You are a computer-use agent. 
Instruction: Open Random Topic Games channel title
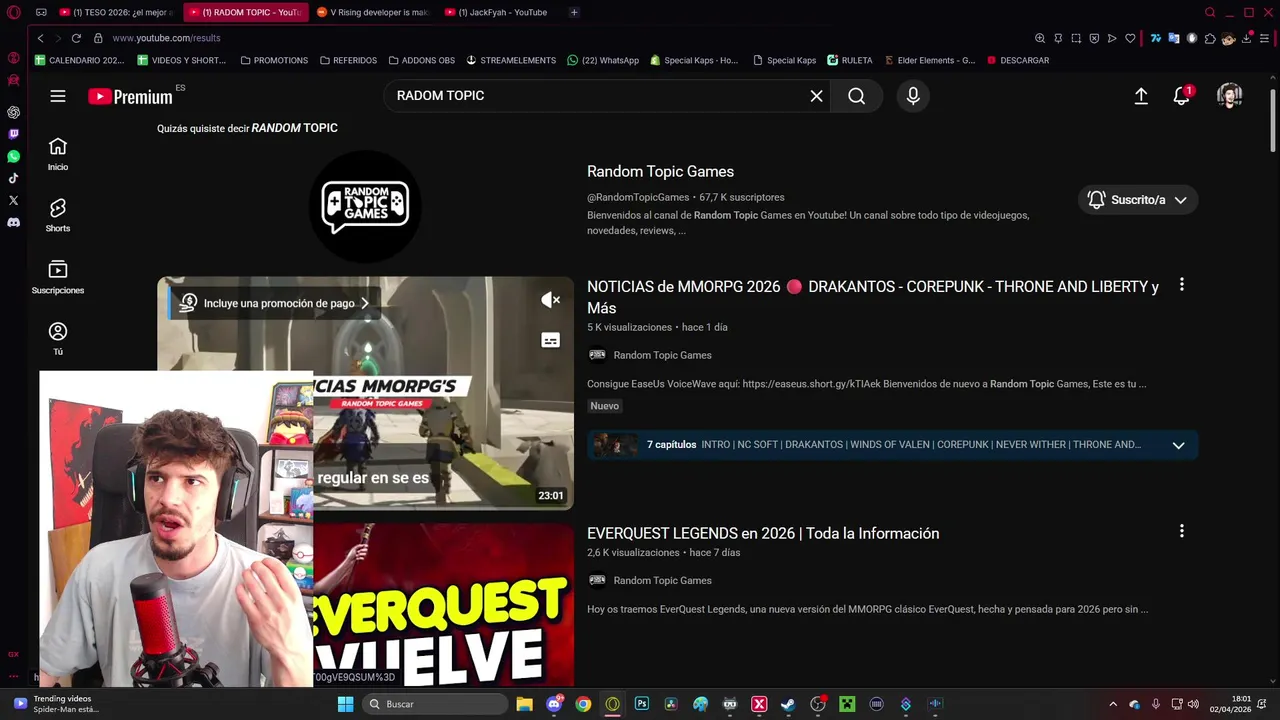tap(660, 172)
